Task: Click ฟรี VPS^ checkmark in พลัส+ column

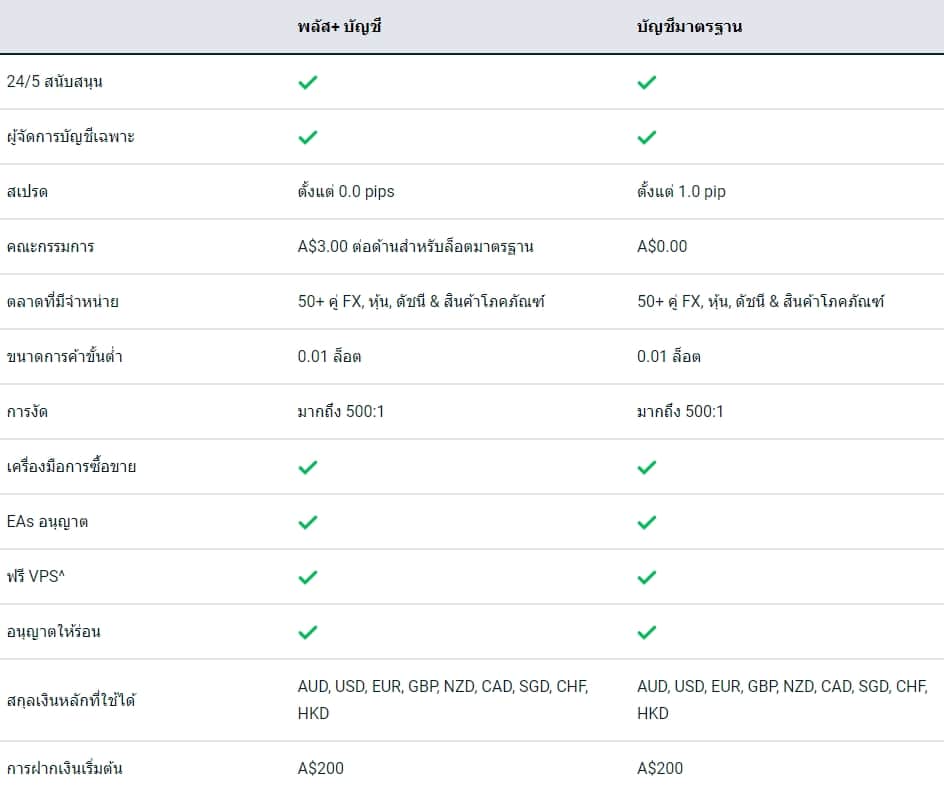Action: (307, 577)
